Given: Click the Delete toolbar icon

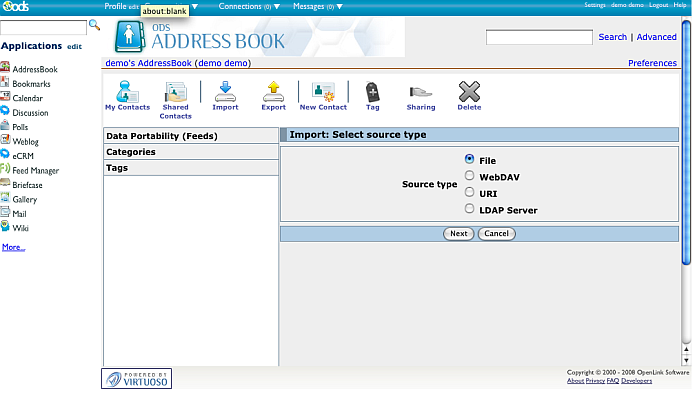Looking at the screenshot, I should pyautogui.click(x=469, y=96).
